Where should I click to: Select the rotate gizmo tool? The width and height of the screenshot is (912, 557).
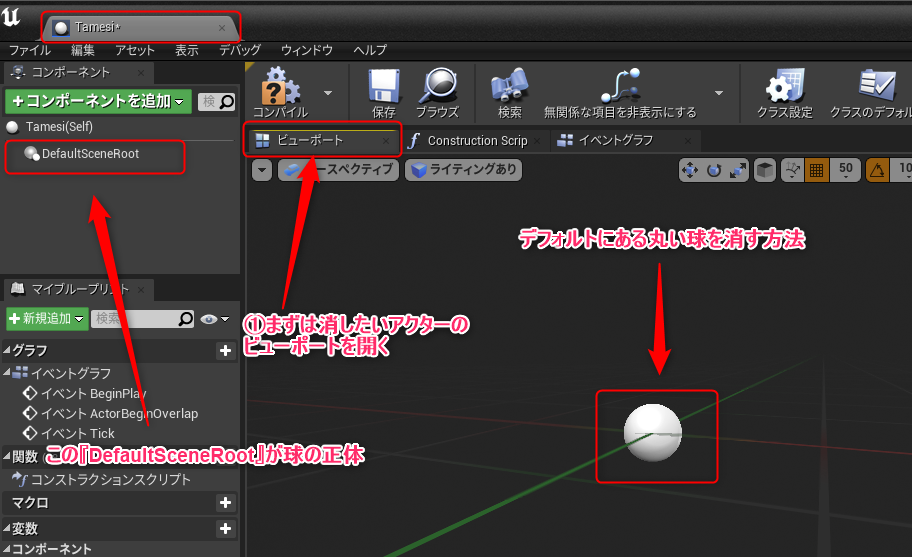(x=714, y=170)
